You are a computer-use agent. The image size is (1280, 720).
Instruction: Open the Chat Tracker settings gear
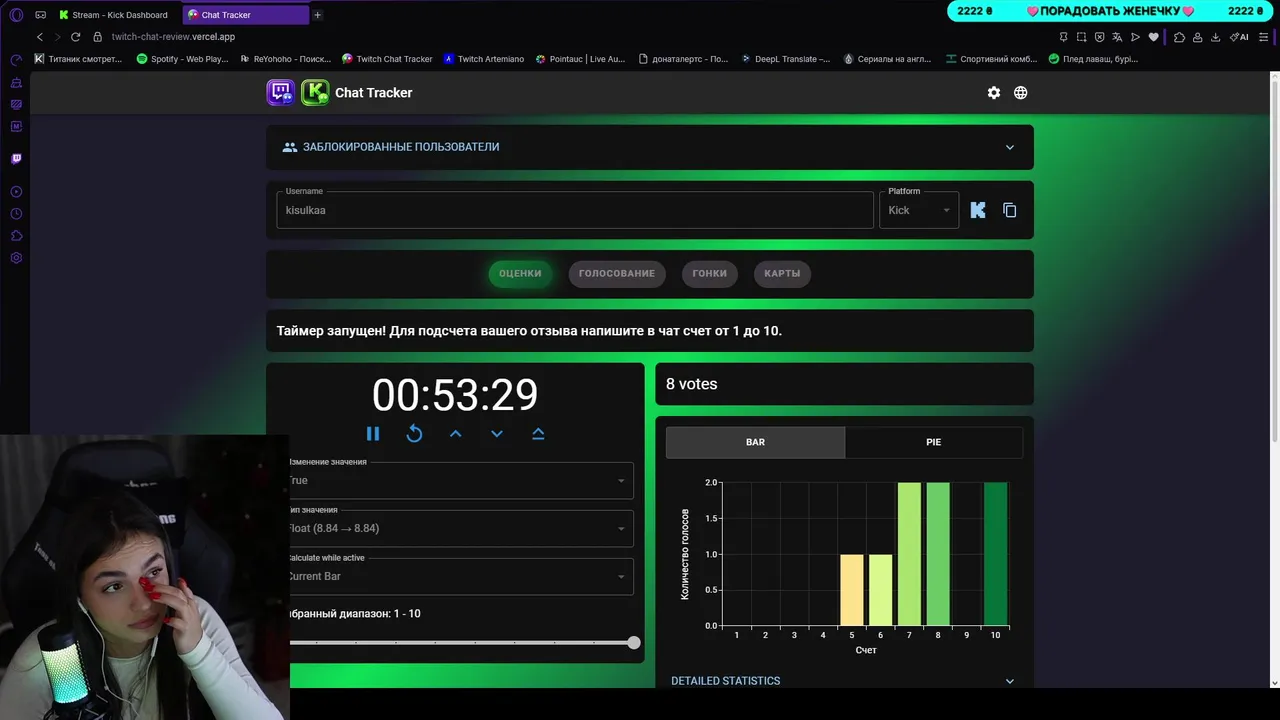993,92
